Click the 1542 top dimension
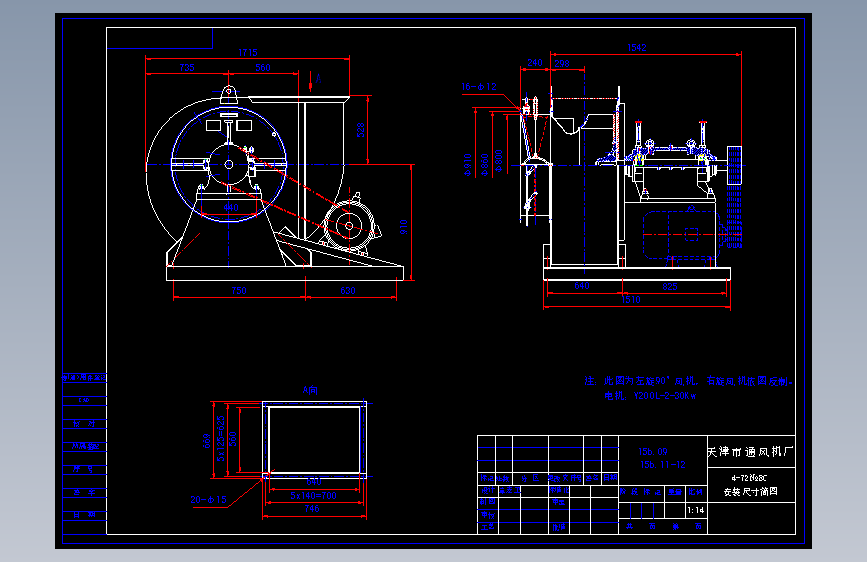The height and width of the screenshot is (562, 867). pyautogui.click(x=636, y=48)
